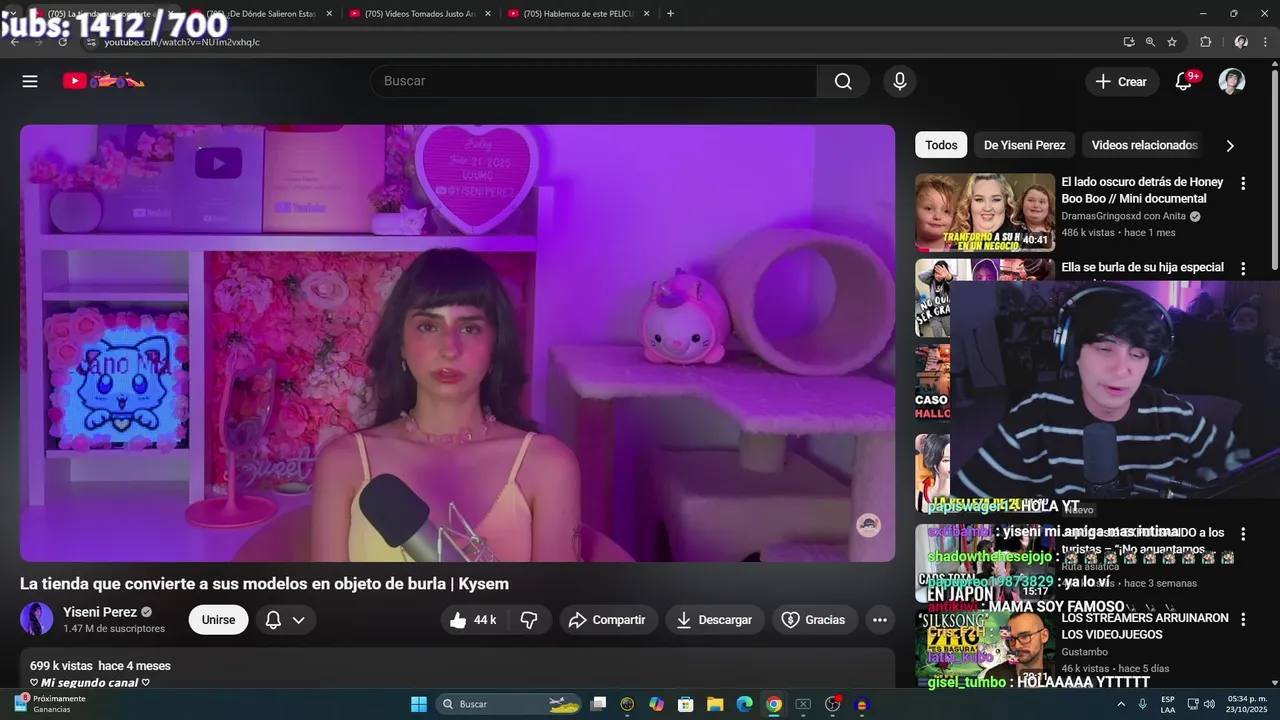Select the 'De Yiseni Perez' chip
1280x720 pixels.
[x=1024, y=145]
